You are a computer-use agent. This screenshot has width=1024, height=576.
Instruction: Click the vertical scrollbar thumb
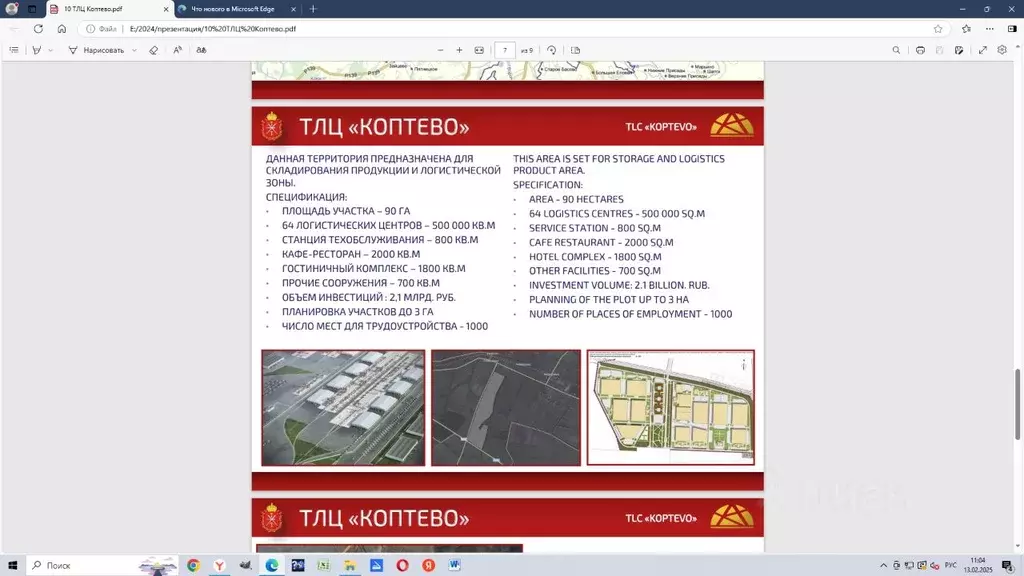(x=1017, y=404)
